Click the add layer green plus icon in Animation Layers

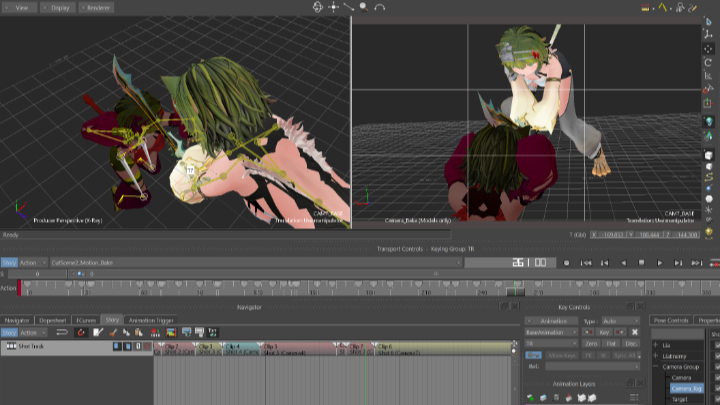530,397
